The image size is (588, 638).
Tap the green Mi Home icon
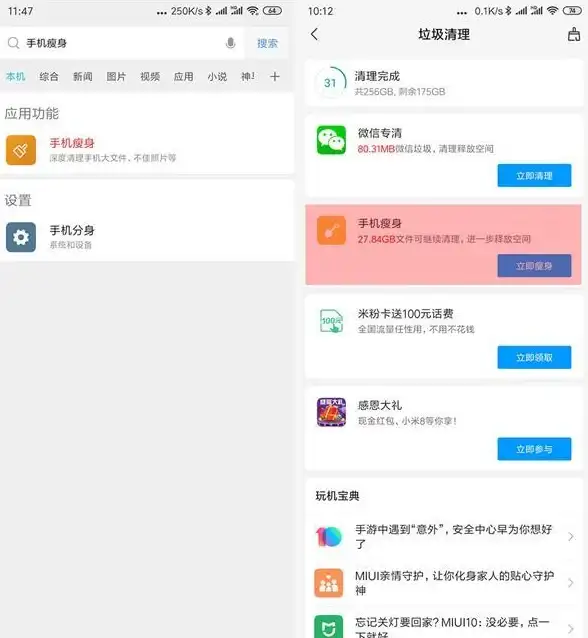[329, 627]
